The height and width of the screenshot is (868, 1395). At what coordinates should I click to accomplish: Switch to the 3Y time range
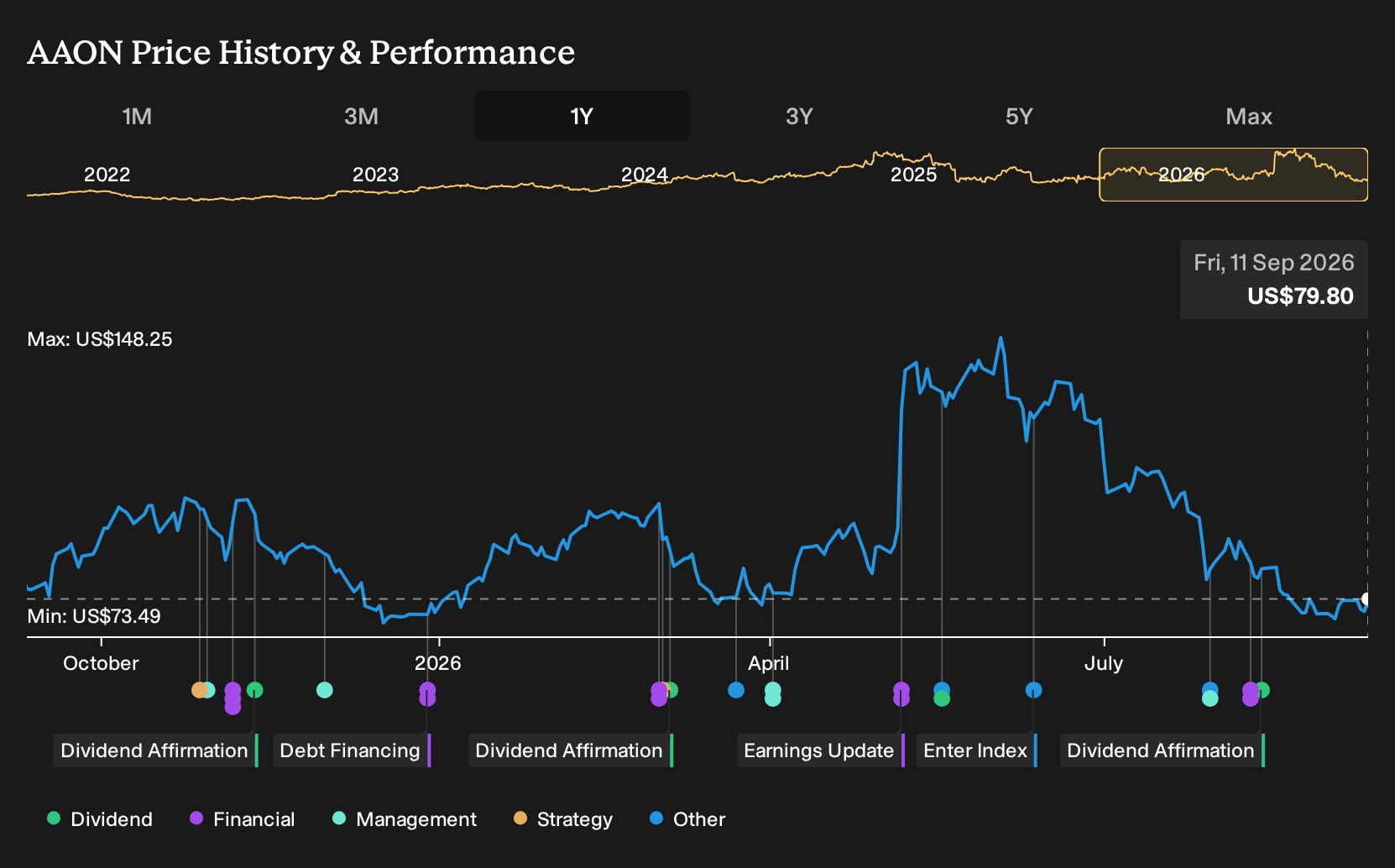click(799, 116)
